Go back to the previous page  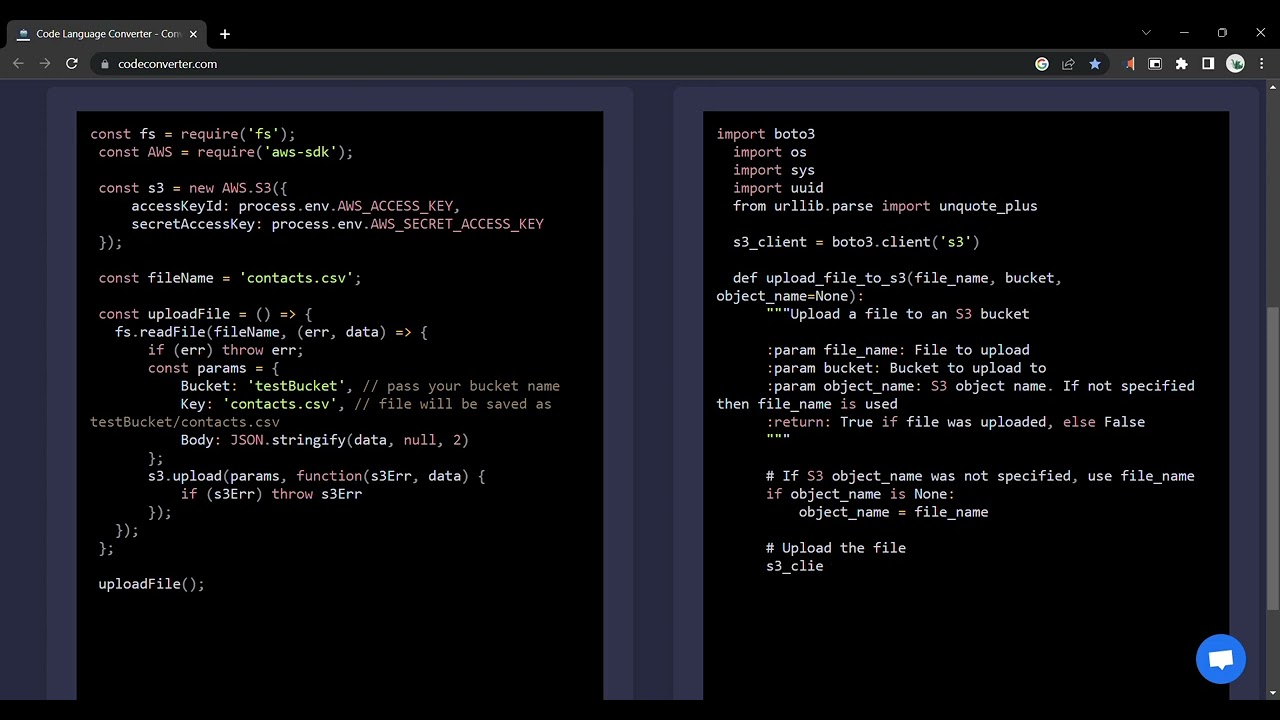(x=18, y=63)
